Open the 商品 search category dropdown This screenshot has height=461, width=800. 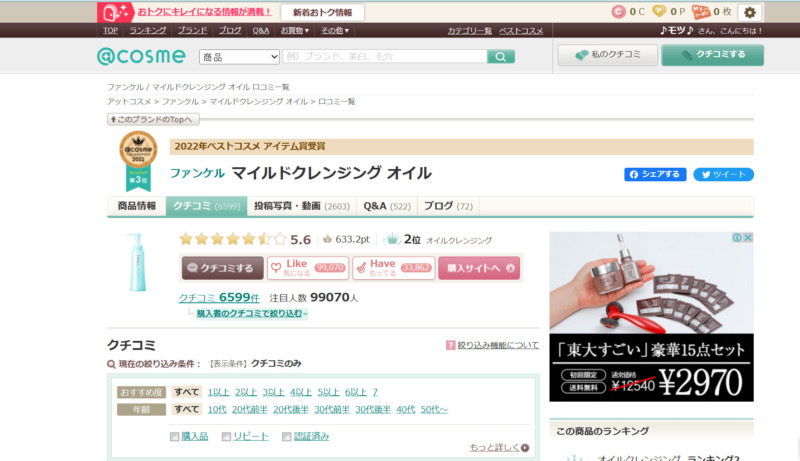point(239,57)
